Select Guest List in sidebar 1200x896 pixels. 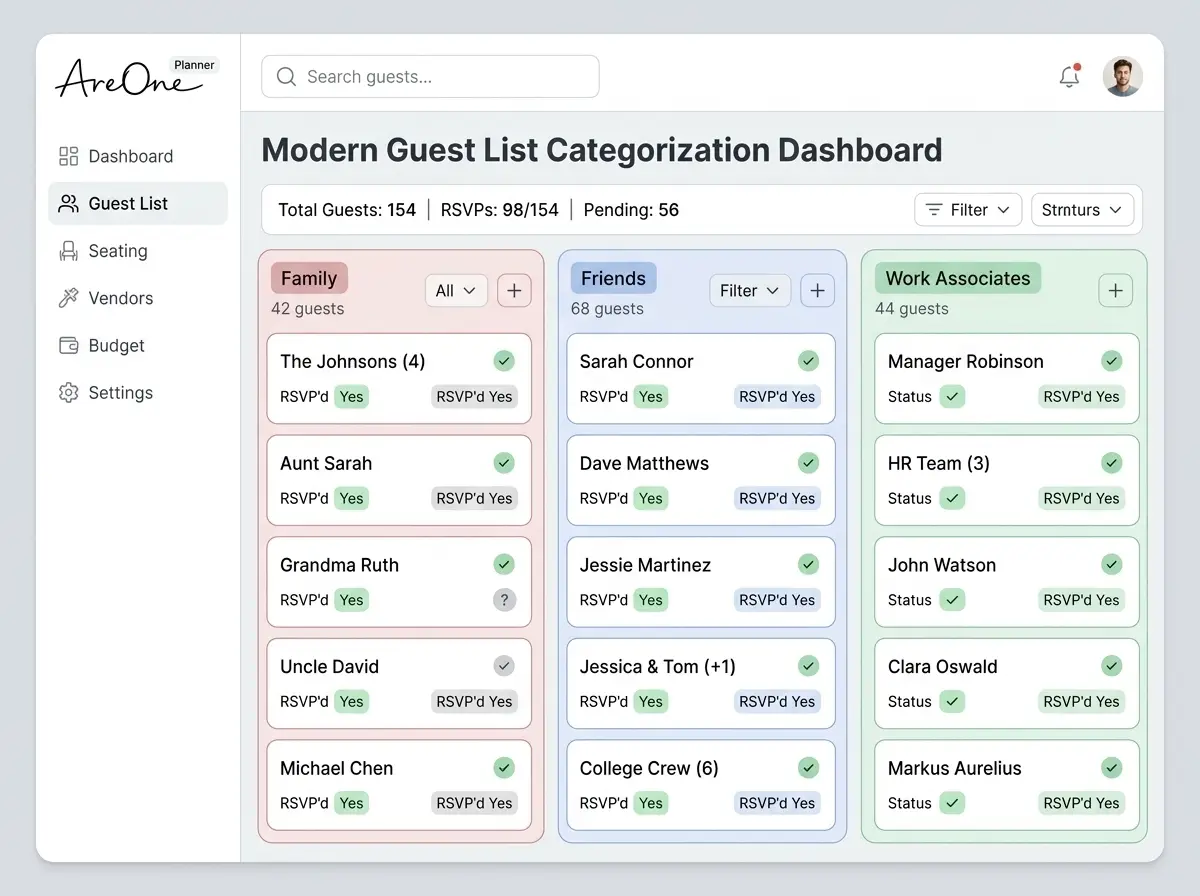138,203
